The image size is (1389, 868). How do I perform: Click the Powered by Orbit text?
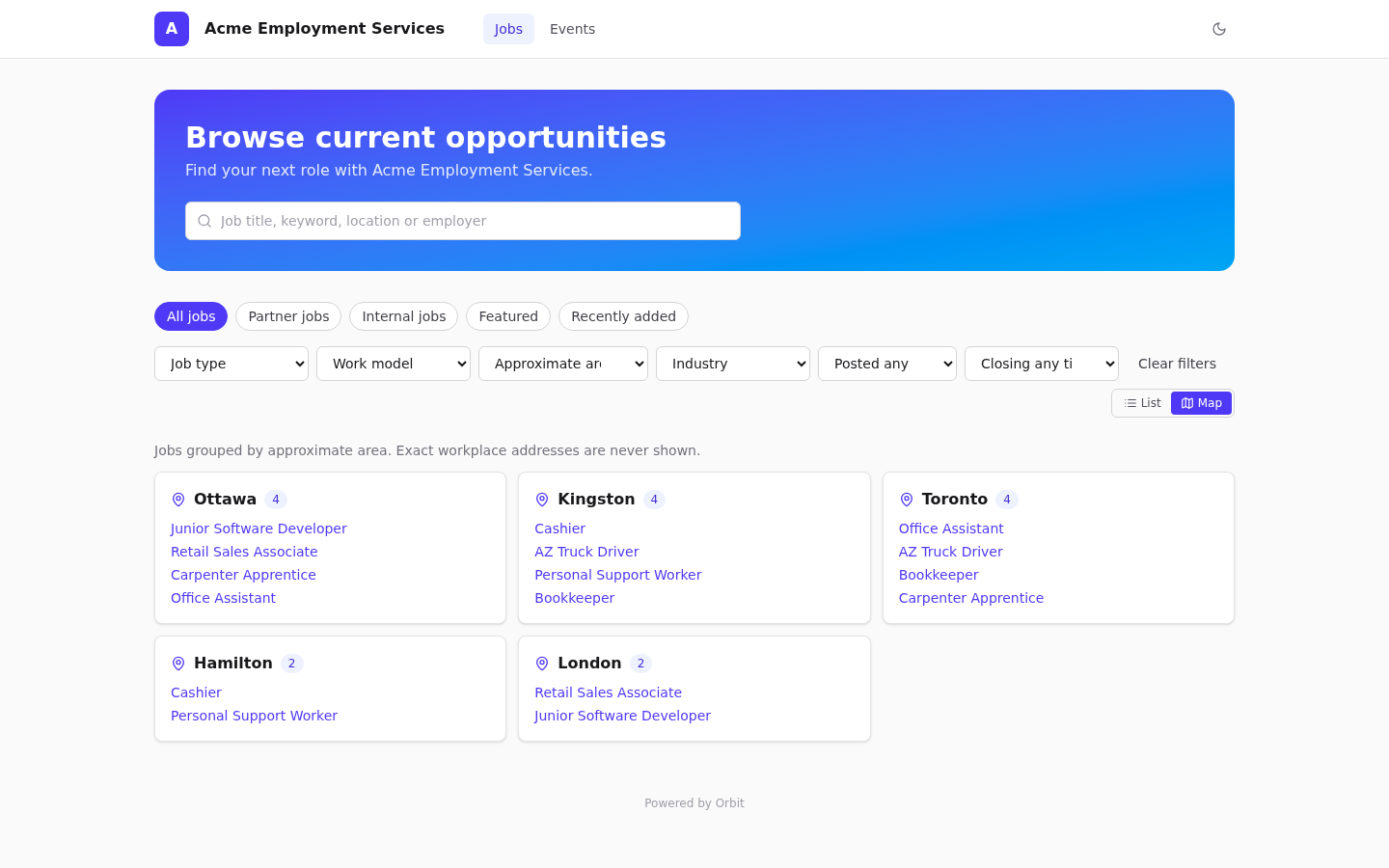[694, 803]
